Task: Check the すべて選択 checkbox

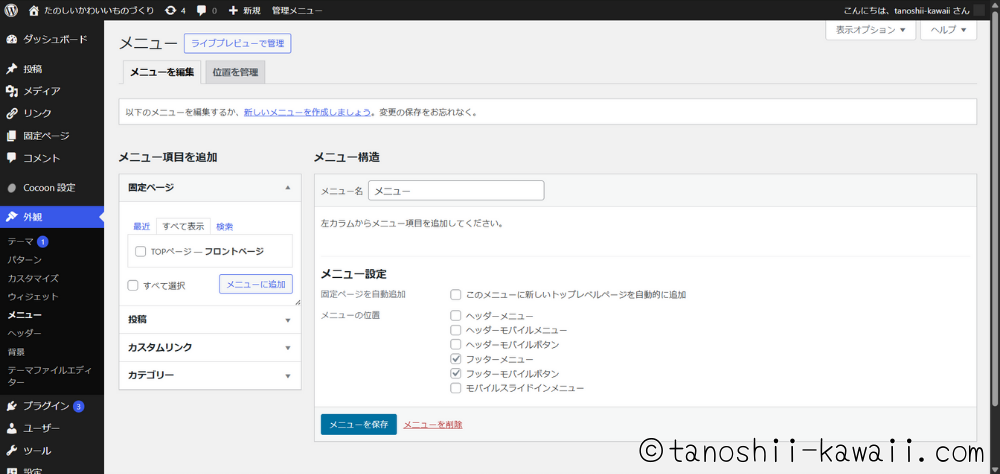Action: (x=133, y=285)
